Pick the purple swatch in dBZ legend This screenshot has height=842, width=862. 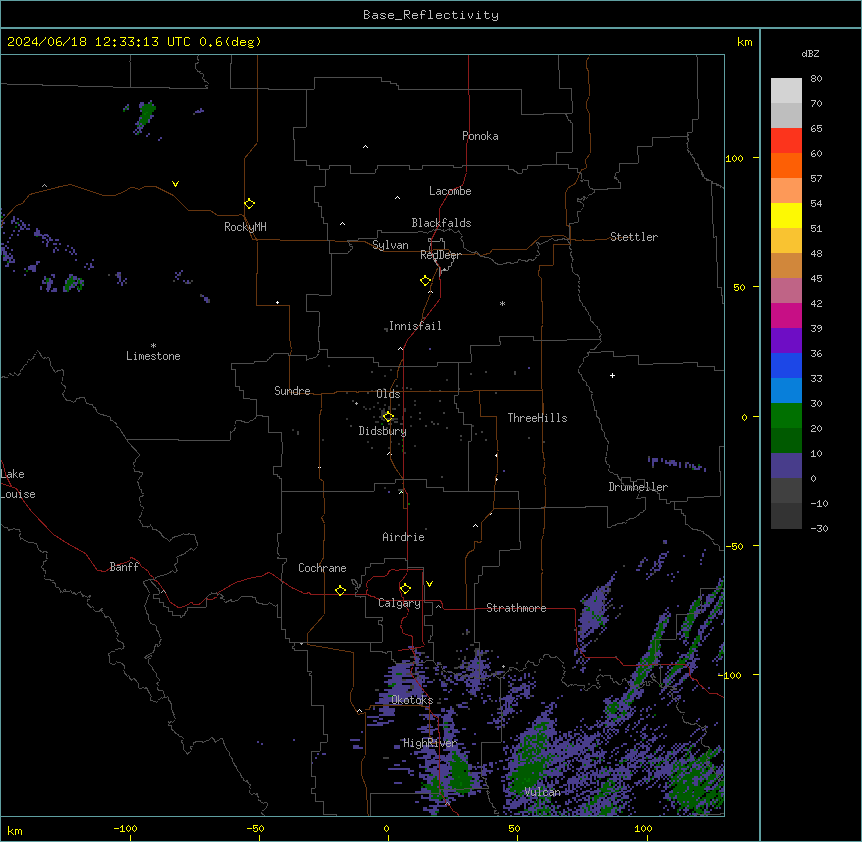pos(786,340)
